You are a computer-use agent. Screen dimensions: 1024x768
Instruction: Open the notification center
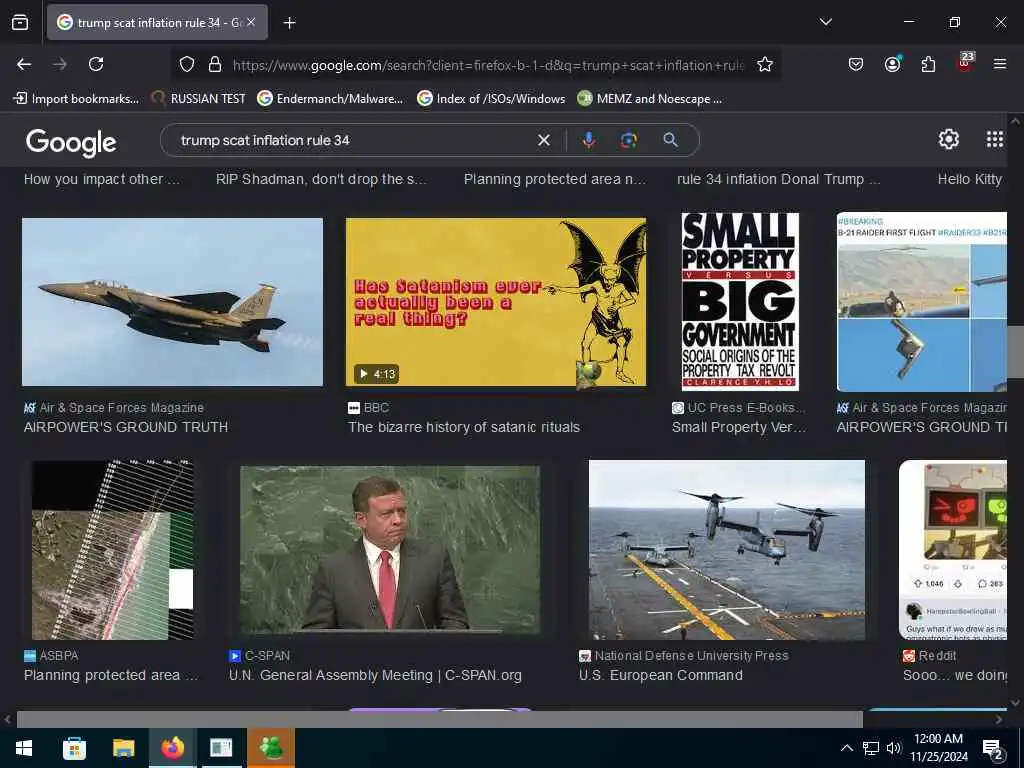click(x=993, y=749)
